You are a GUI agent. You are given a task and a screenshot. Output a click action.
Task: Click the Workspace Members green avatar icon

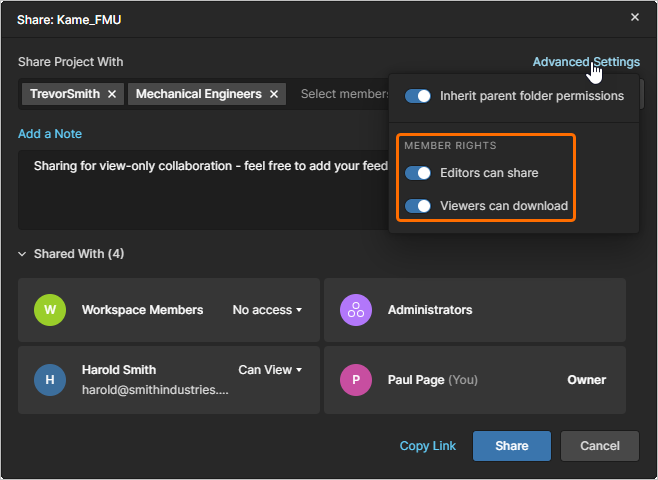[x=49, y=310]
